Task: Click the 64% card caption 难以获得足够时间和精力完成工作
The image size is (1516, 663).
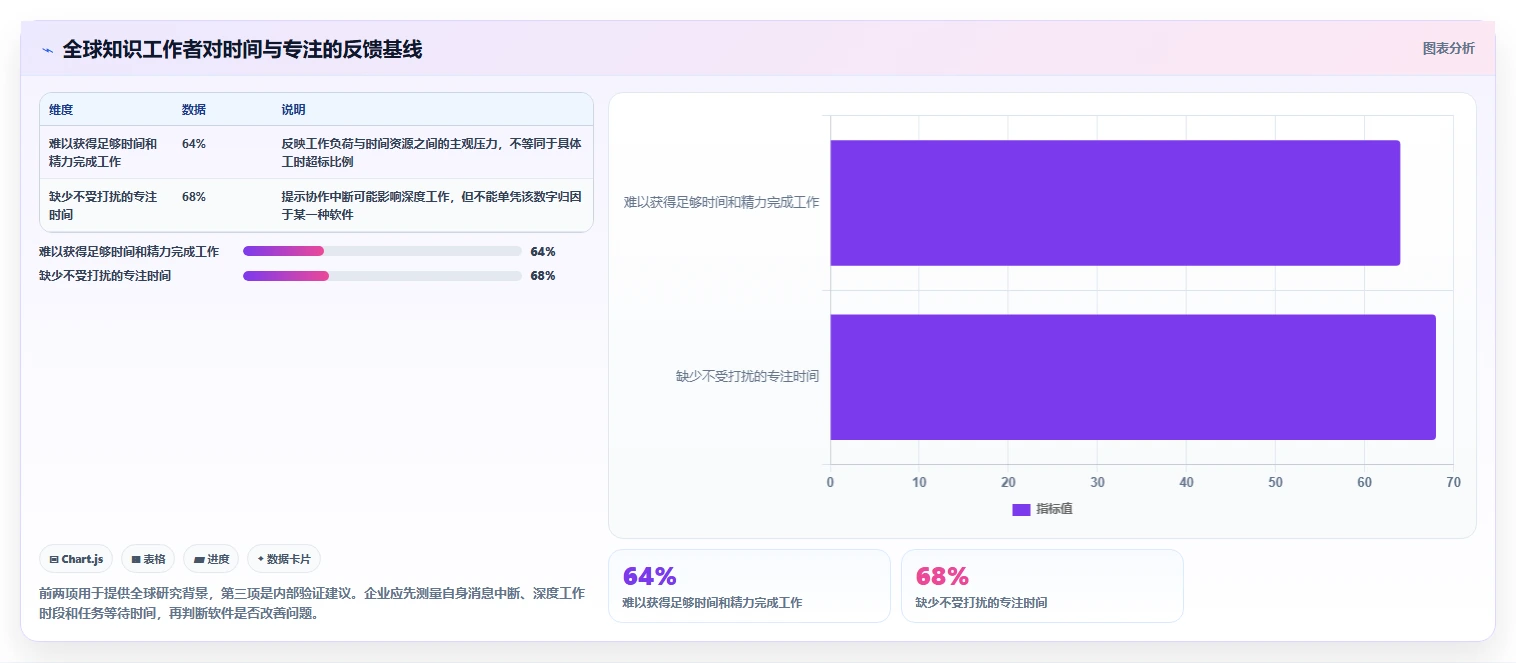Action: (712, 603)
